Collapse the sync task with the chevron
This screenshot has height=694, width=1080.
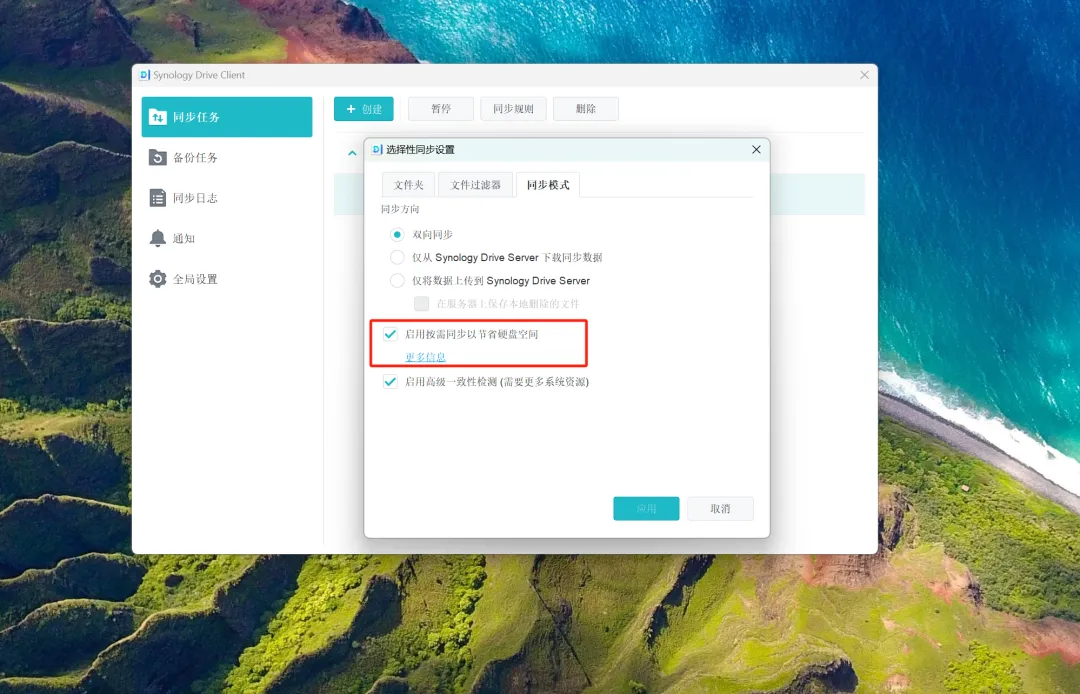click(352, 153)
